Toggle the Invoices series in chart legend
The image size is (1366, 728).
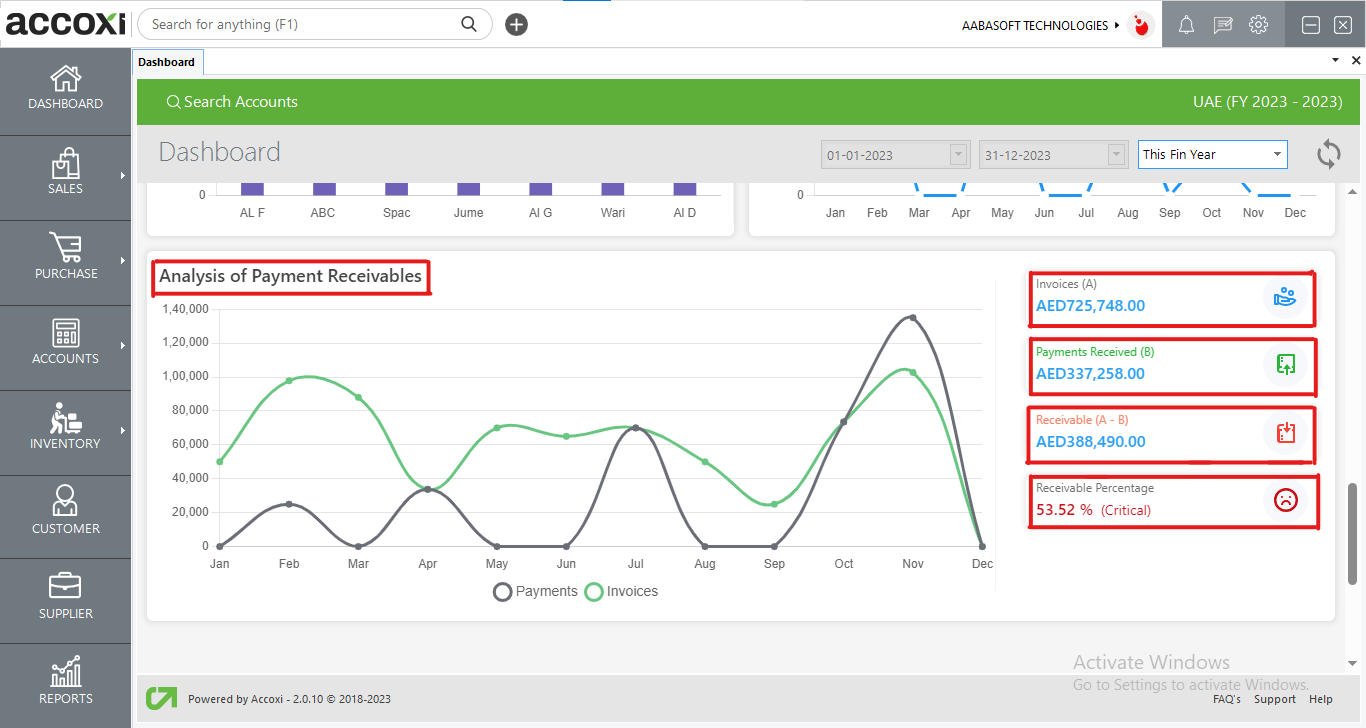pos(622,591)
